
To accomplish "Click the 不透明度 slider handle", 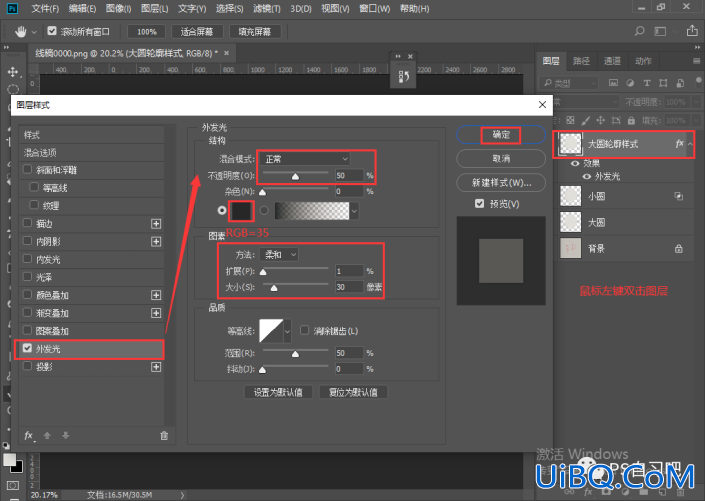I will pyautogui.click(x=295, y=176).
